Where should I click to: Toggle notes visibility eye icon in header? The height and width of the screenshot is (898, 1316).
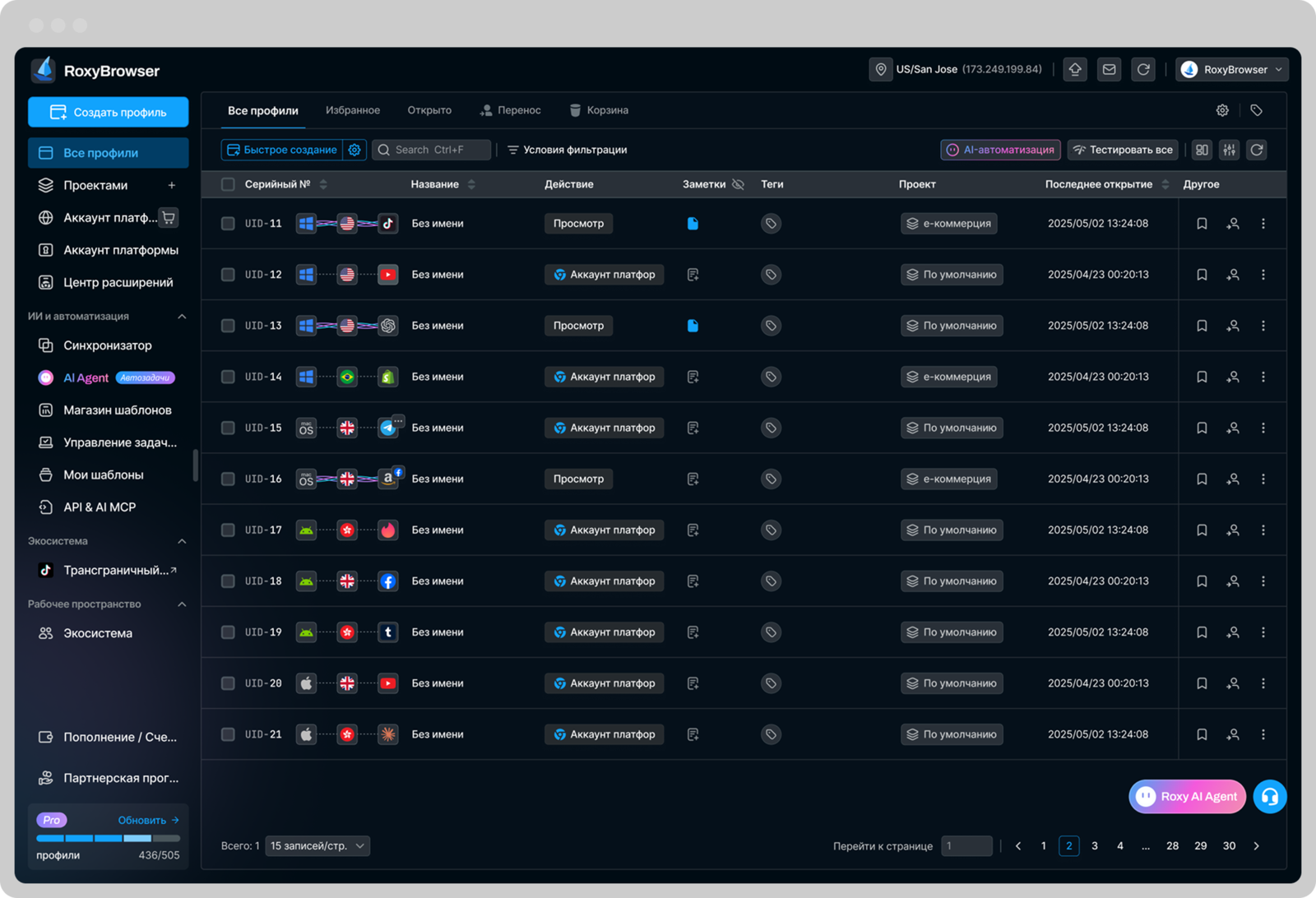738,184
